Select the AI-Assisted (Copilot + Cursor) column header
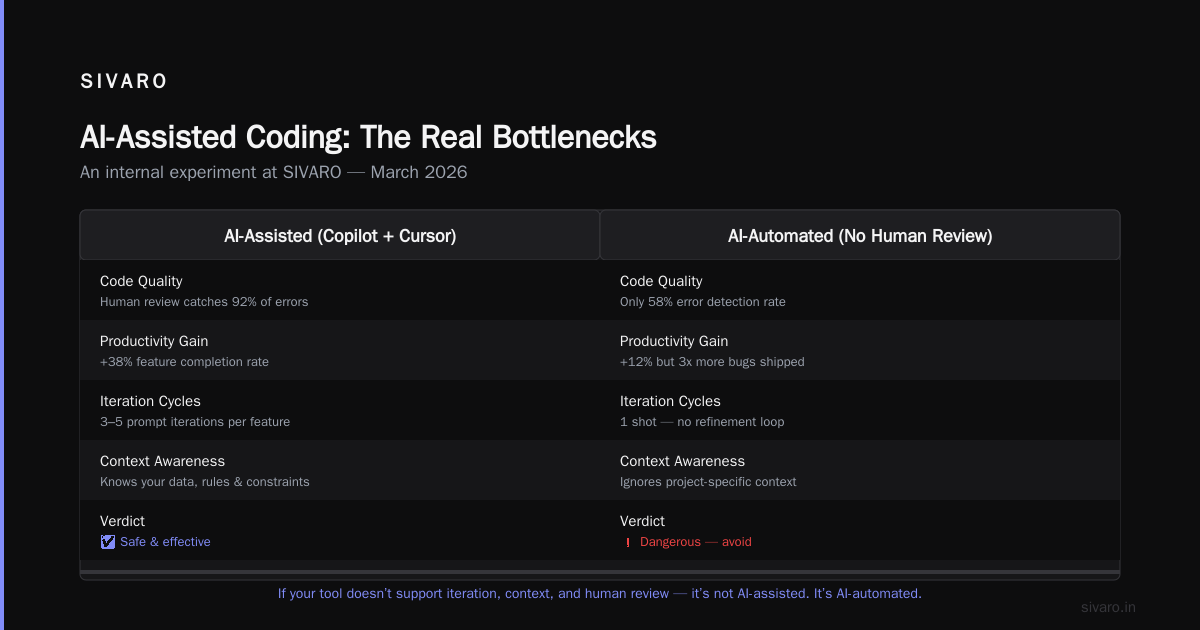This screenshot has height=630, width=1200. [340, 236]
